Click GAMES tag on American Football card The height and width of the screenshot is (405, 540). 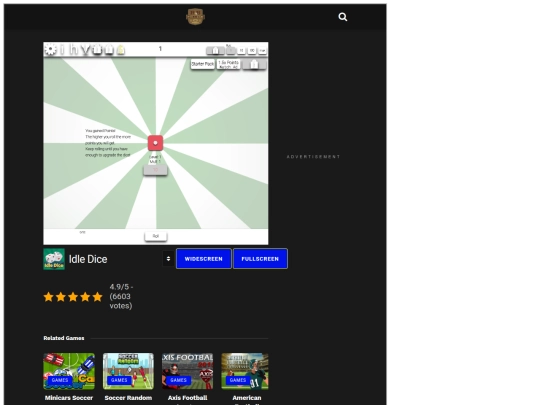coord(238,380)
